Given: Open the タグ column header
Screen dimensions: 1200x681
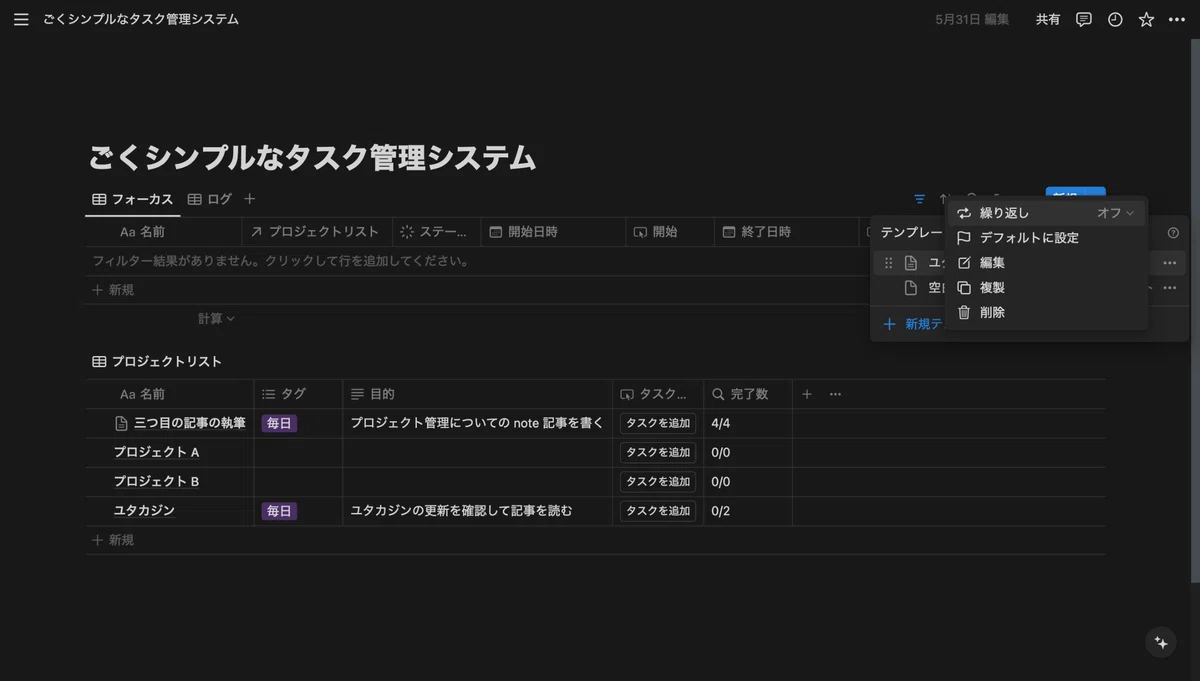Looking at the screenshot, I should coord(298,394).
